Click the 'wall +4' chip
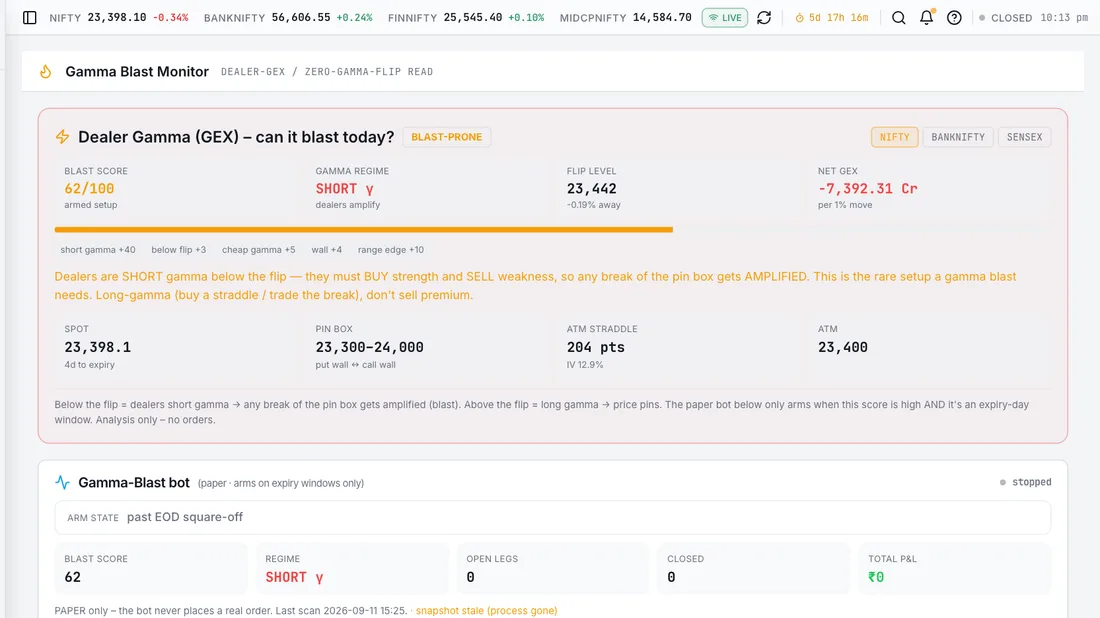The height and width of the screenshot is (618, 1100). click(327, 250)
